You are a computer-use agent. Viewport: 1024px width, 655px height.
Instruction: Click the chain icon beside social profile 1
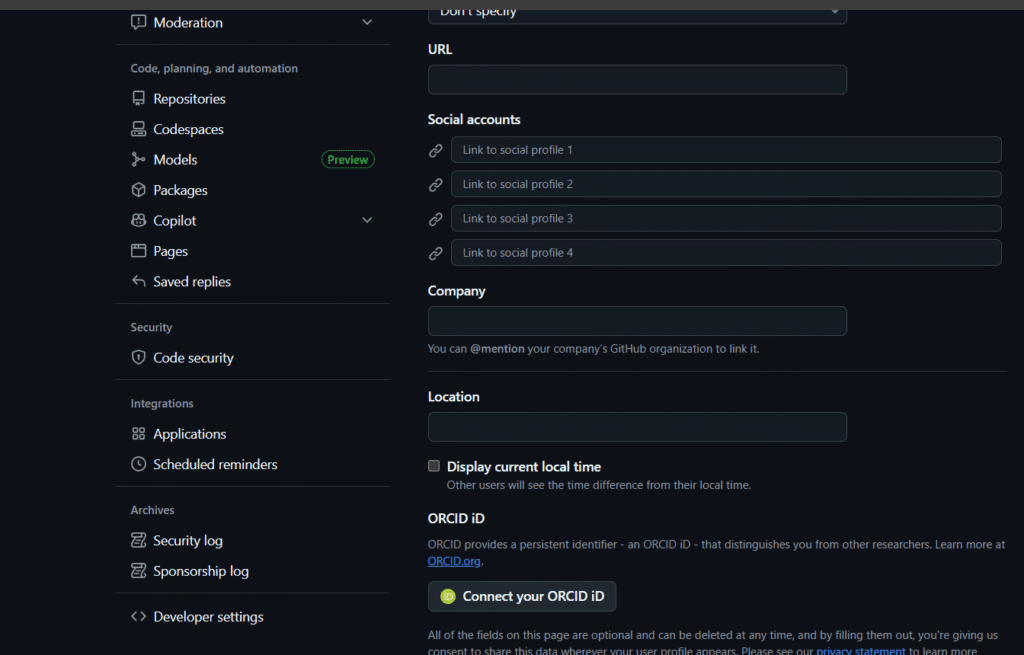coord(435,150)
